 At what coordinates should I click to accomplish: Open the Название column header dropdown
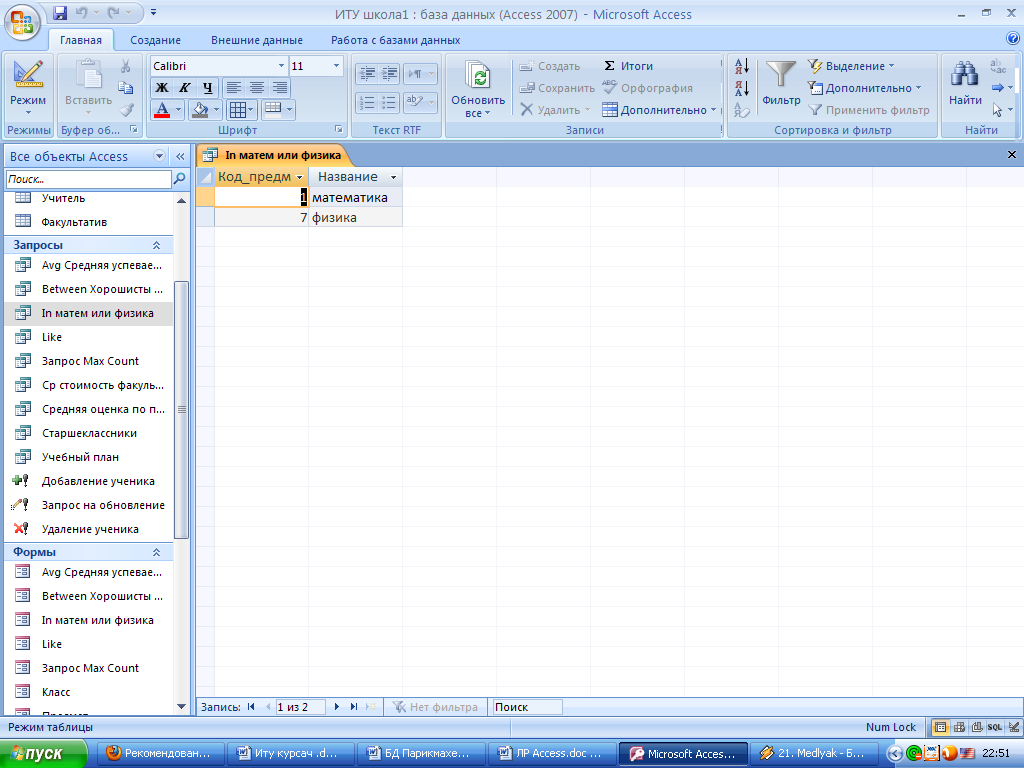click(x=393, y=177)
